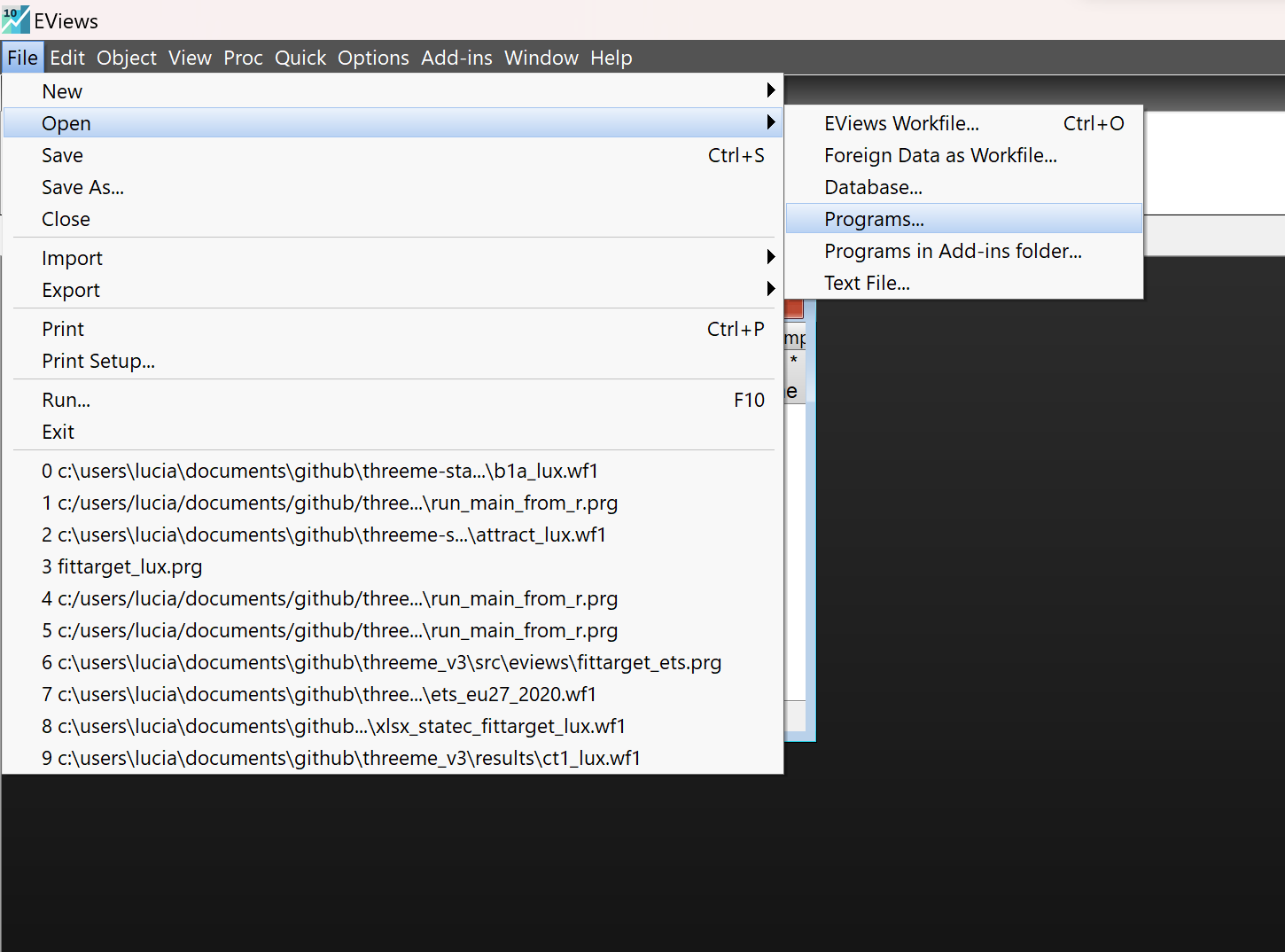The width and height of the screenshot is (1285, 952).
Task: Choose Print from the File menu
Action: tap(393, 329)
